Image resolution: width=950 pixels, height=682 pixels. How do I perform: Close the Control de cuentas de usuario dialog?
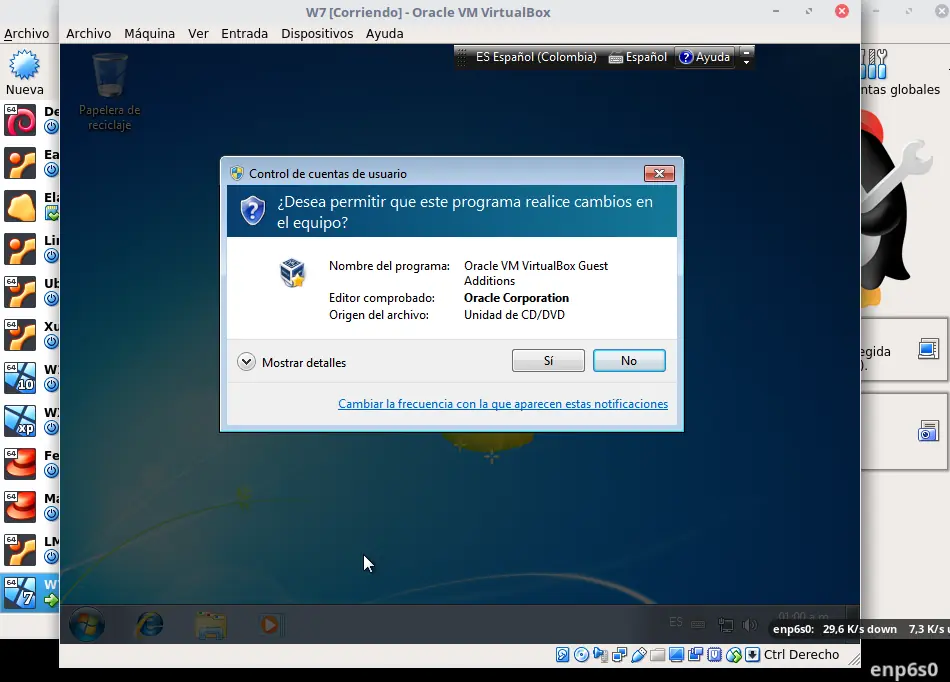(x=659, y=174)
